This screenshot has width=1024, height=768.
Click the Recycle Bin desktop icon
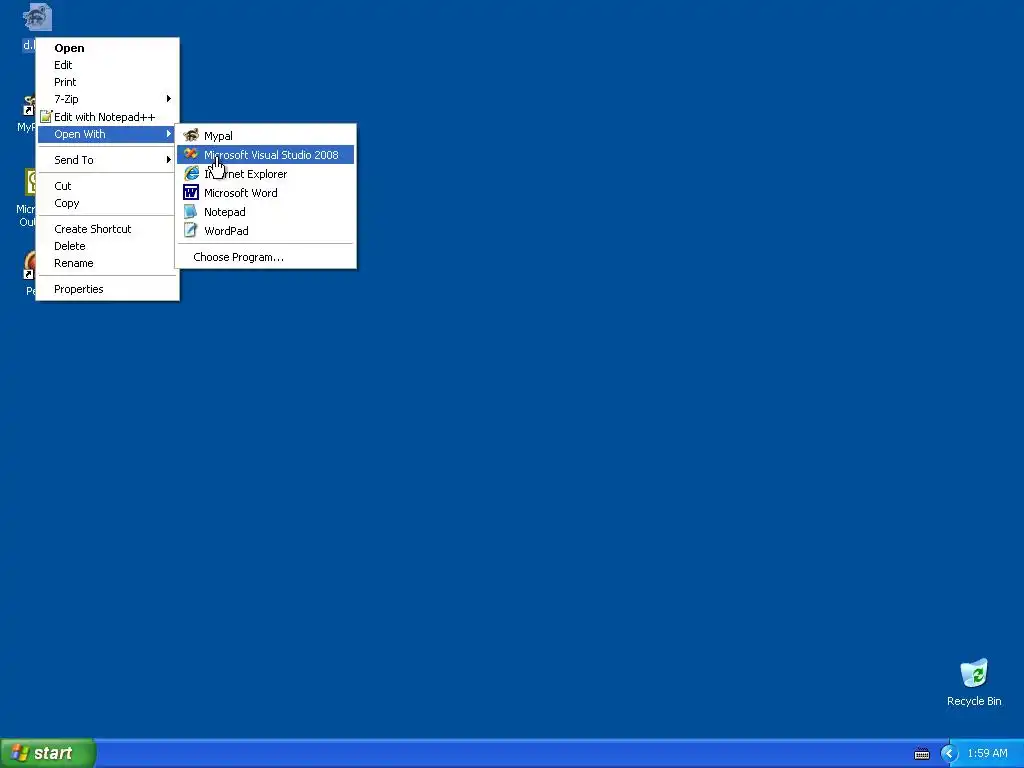(974, 682)
